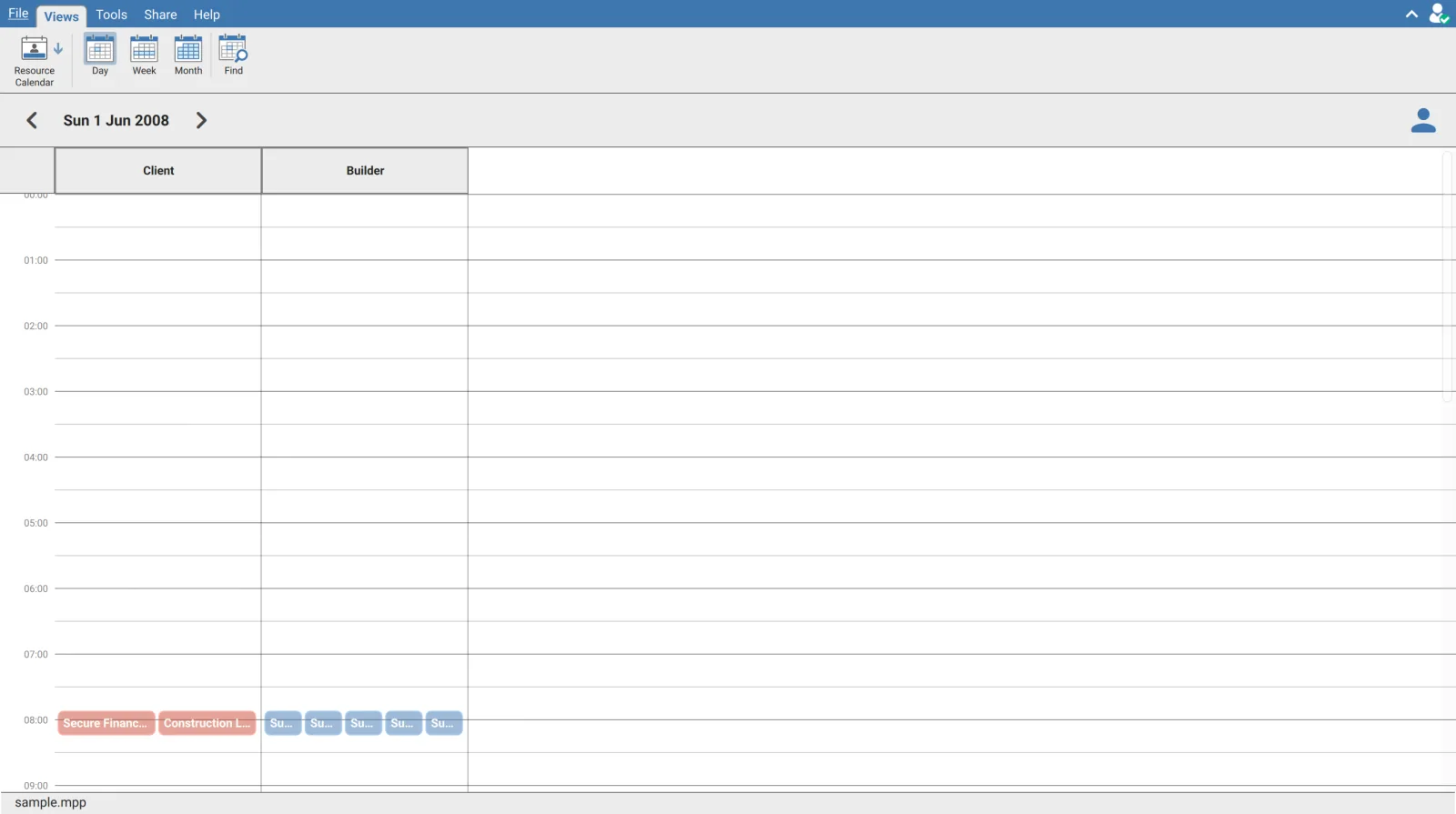Expand the Resource Calendar dropdown arrow
1456x814 pixels.
click(x=58, y=48)
